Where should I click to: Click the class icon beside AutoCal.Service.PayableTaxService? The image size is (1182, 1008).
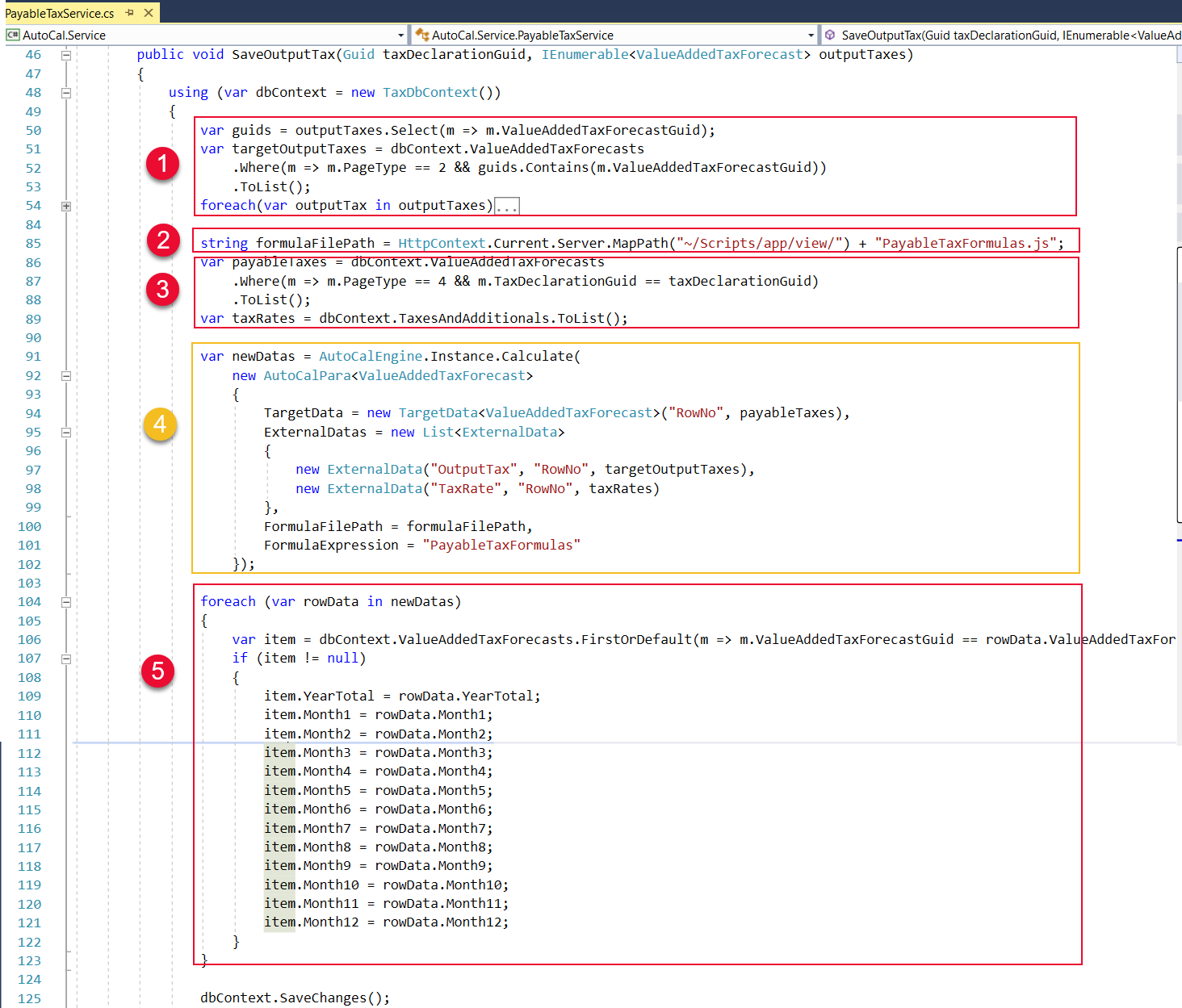(x=421, y=35)
